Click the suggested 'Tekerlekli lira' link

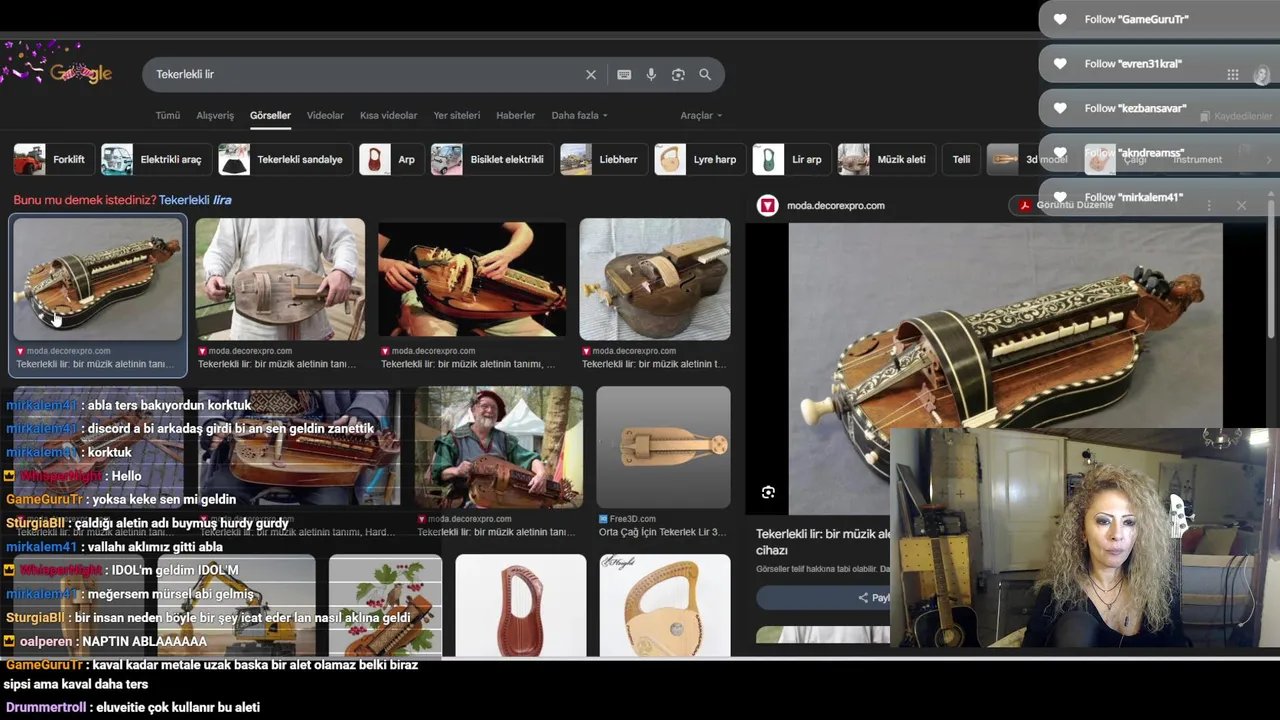(195, 200)
